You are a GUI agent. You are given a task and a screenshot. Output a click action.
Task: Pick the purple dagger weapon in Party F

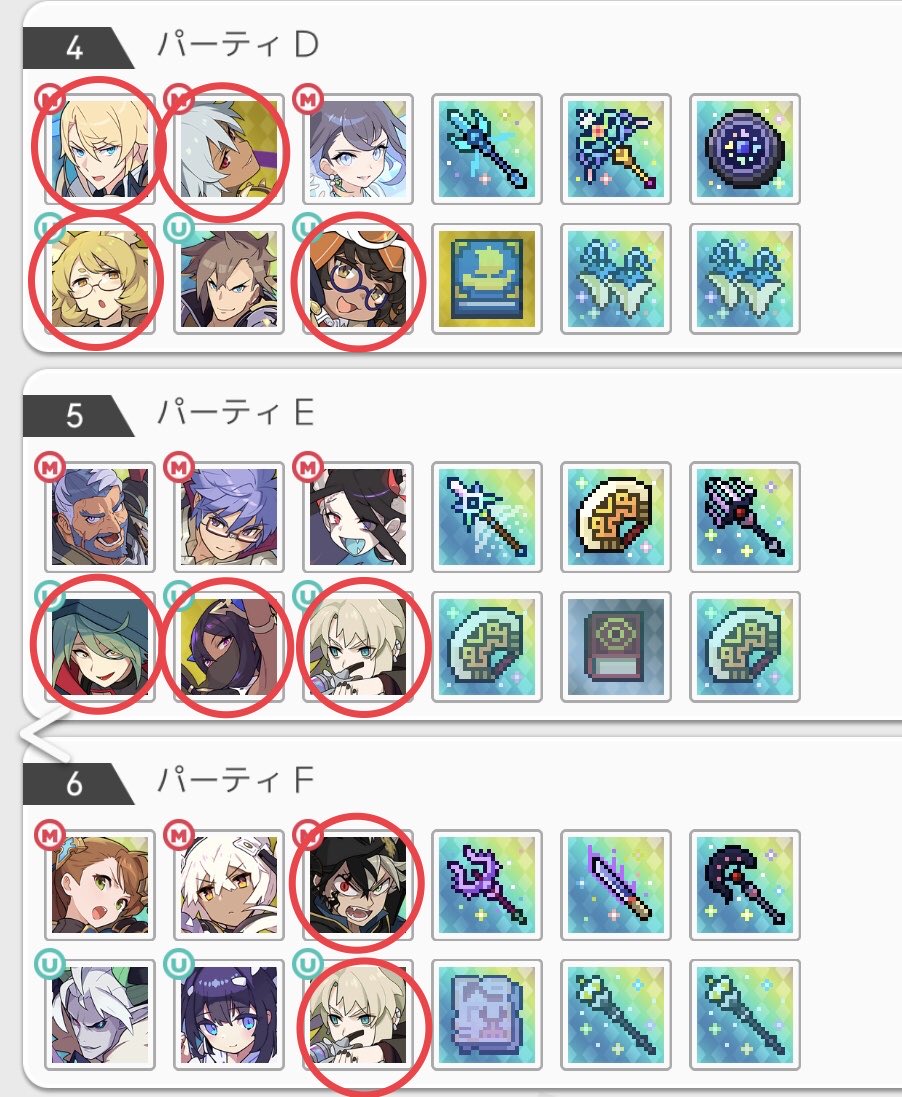(x=616, y=885)
